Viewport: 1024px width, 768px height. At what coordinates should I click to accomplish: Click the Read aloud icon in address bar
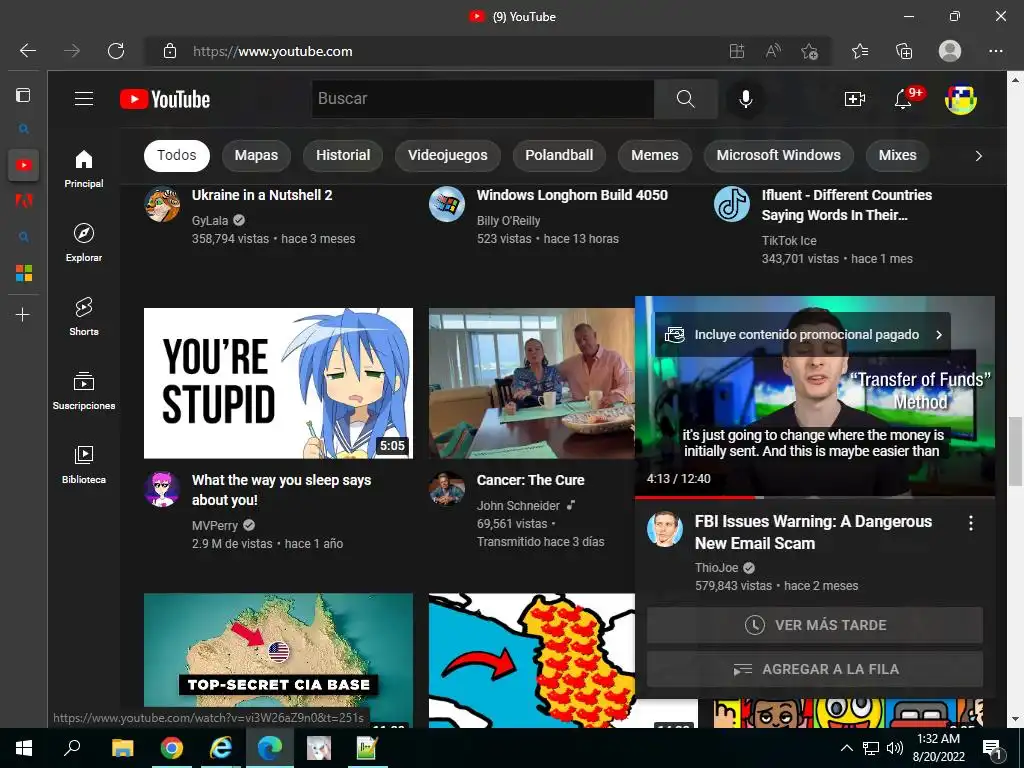click(773, 51)
